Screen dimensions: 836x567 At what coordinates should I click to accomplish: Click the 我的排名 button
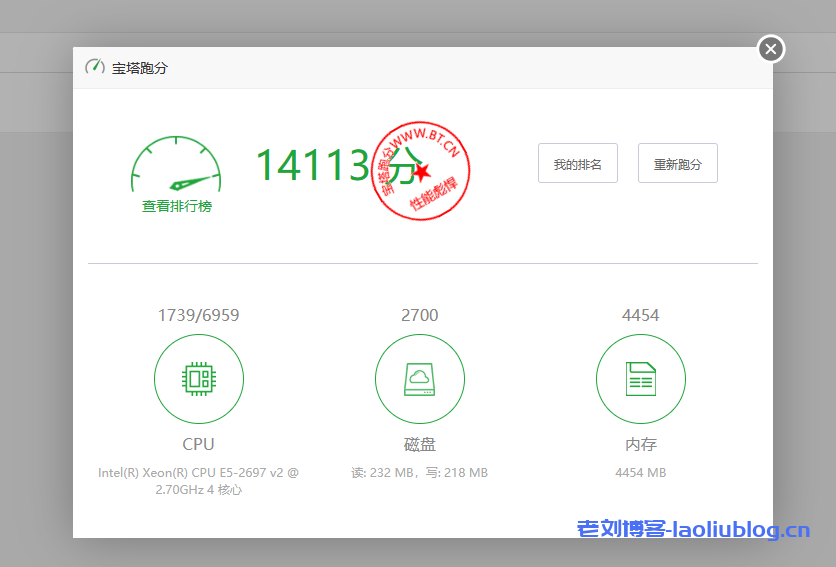[x=577, y=163]
